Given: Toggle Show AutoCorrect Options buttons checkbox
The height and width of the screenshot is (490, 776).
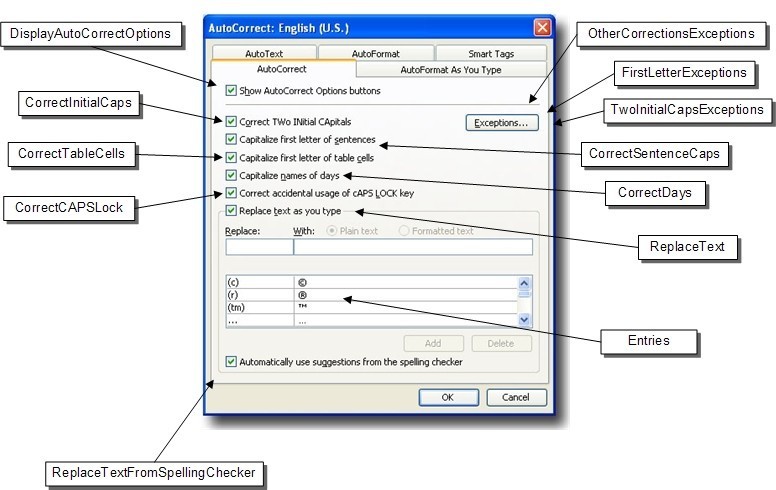Looking at the screenshot, I should tap(231, 90).
